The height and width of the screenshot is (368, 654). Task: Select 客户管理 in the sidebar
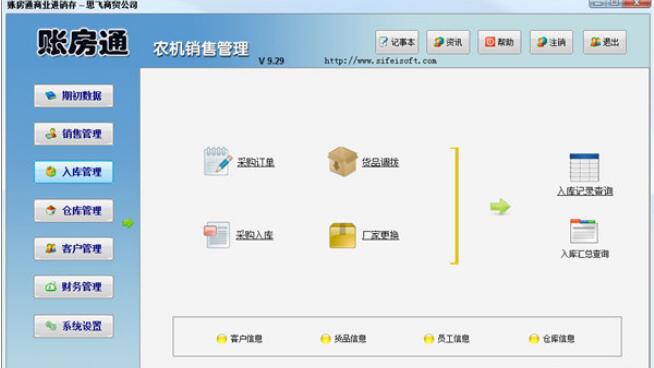click(73, 249)
